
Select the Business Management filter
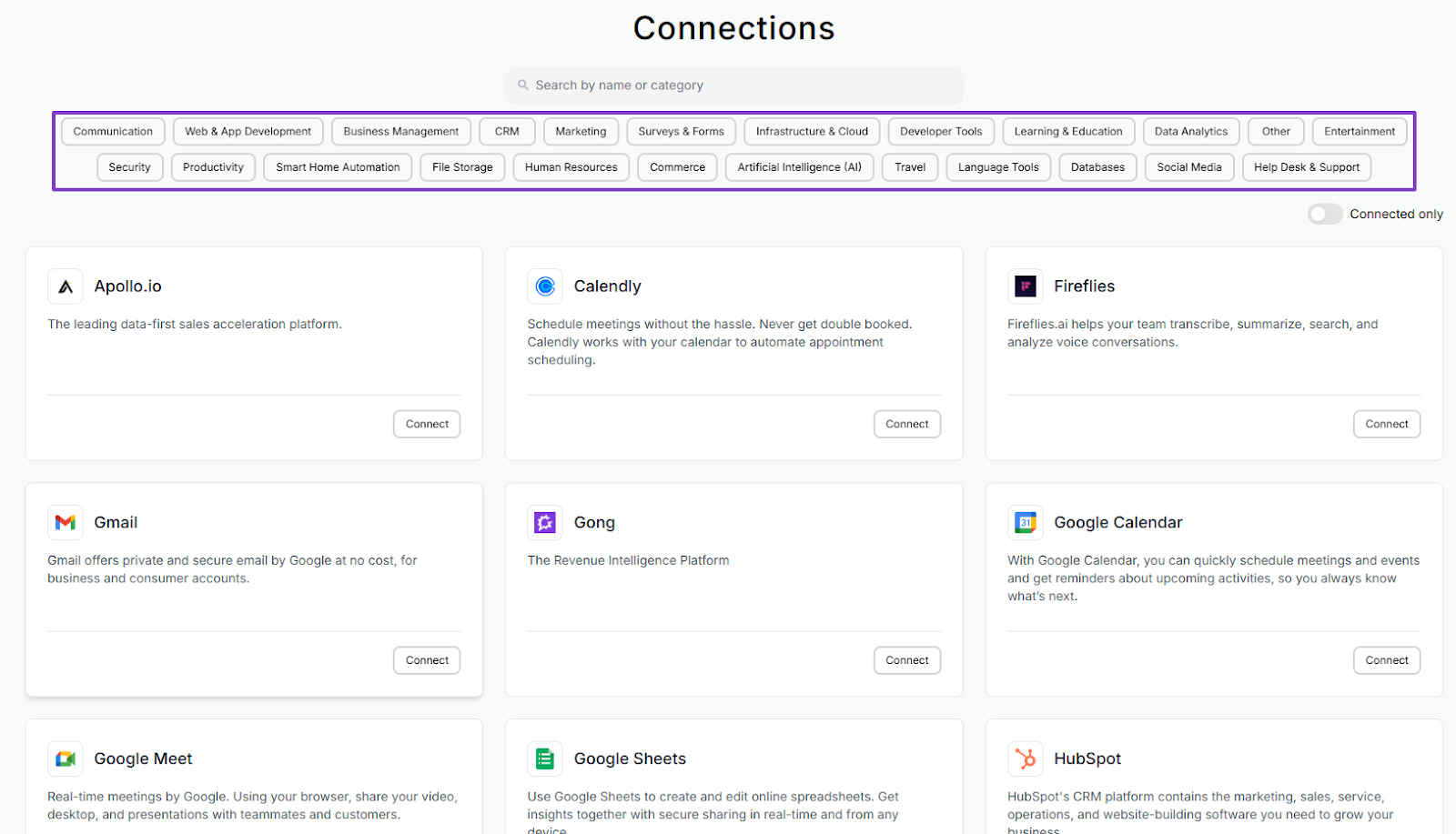pos(401,132)
